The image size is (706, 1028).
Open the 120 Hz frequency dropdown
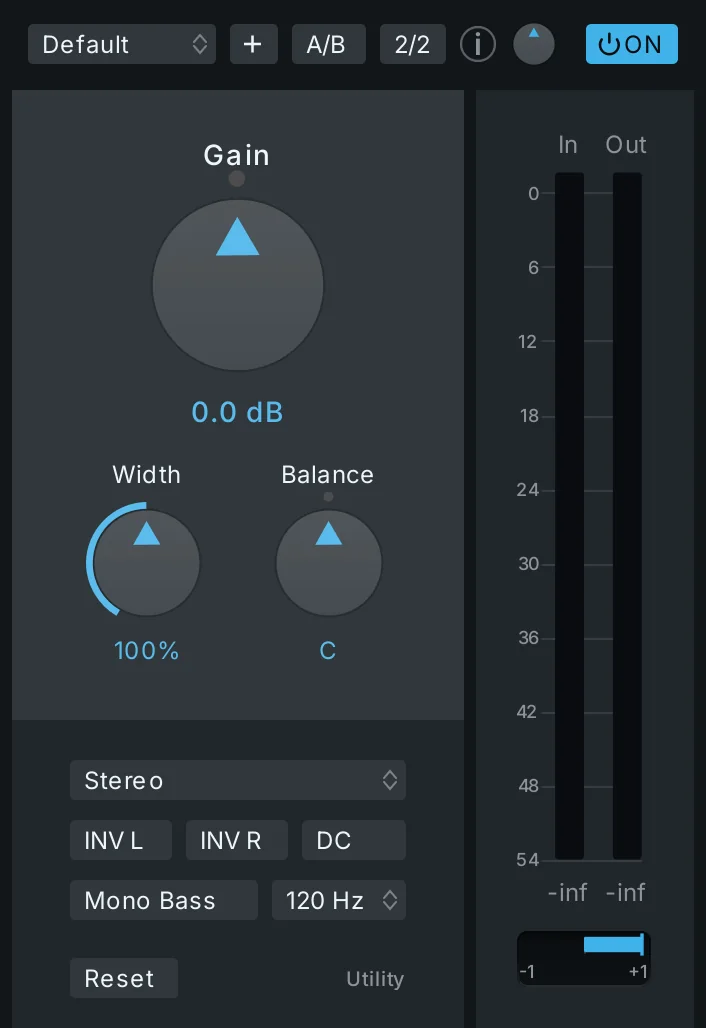point(339,900)
